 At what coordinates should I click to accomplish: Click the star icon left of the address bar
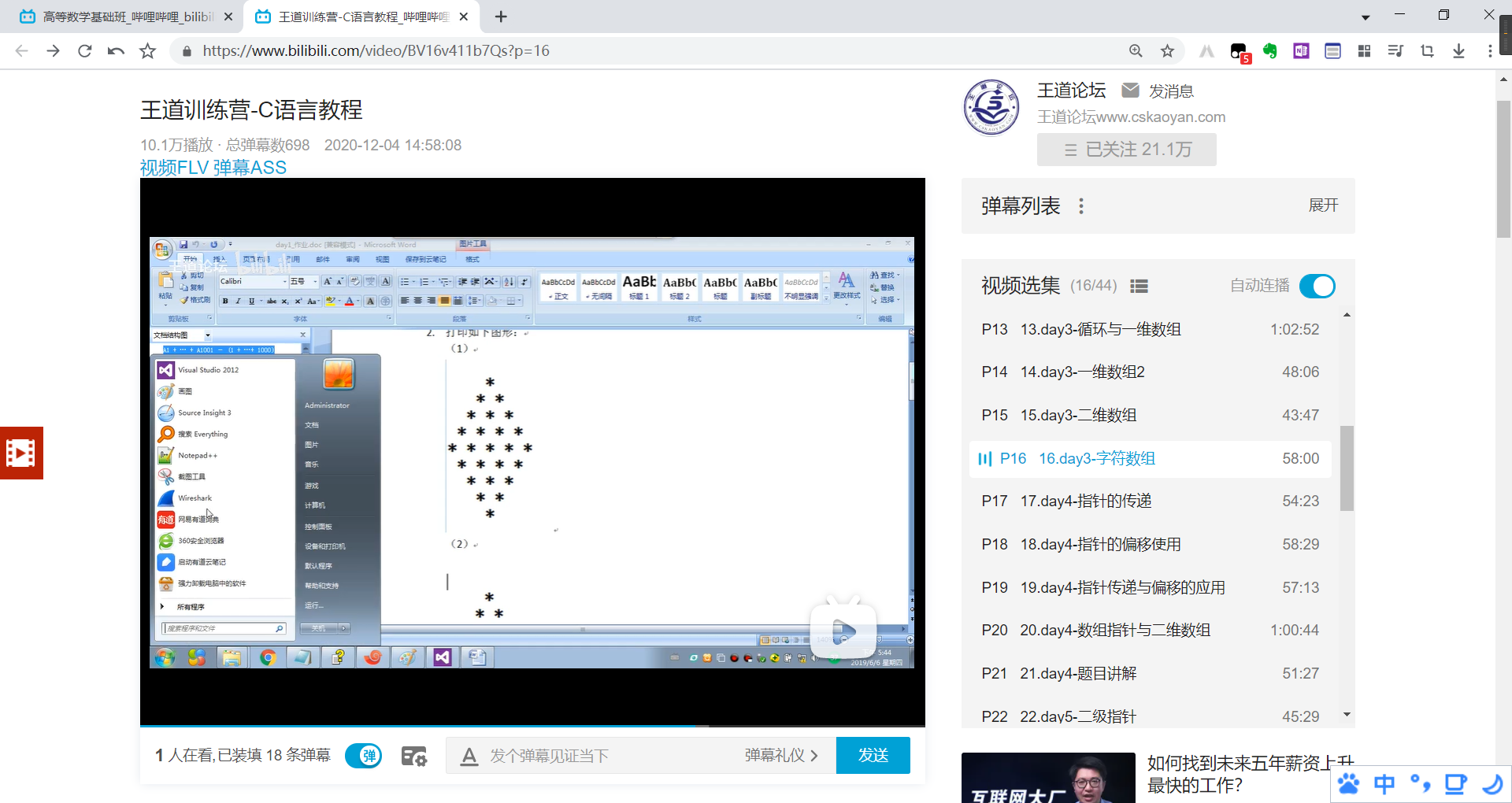(147, 51)
